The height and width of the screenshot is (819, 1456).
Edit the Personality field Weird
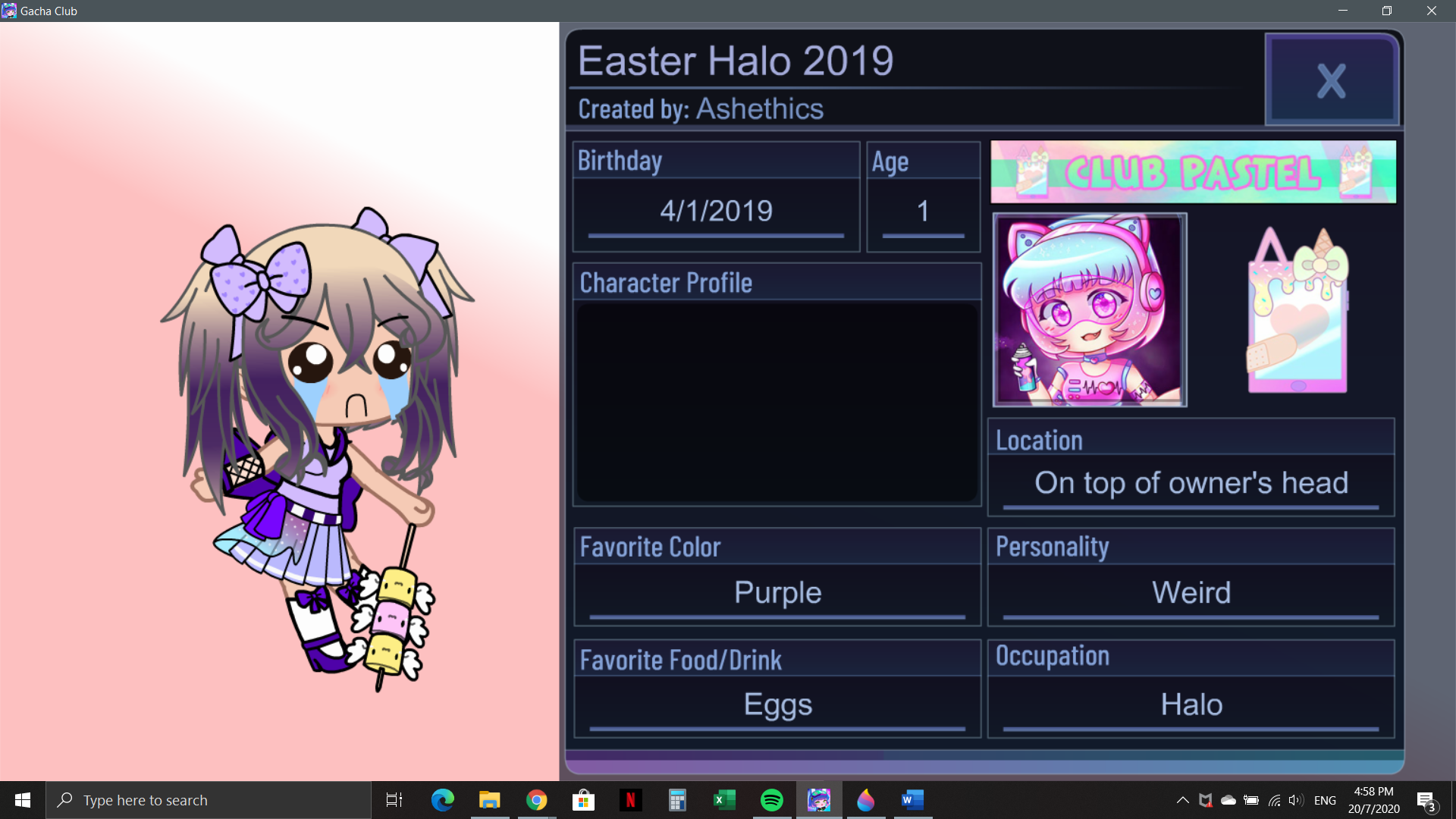[x=1191, y=593]
